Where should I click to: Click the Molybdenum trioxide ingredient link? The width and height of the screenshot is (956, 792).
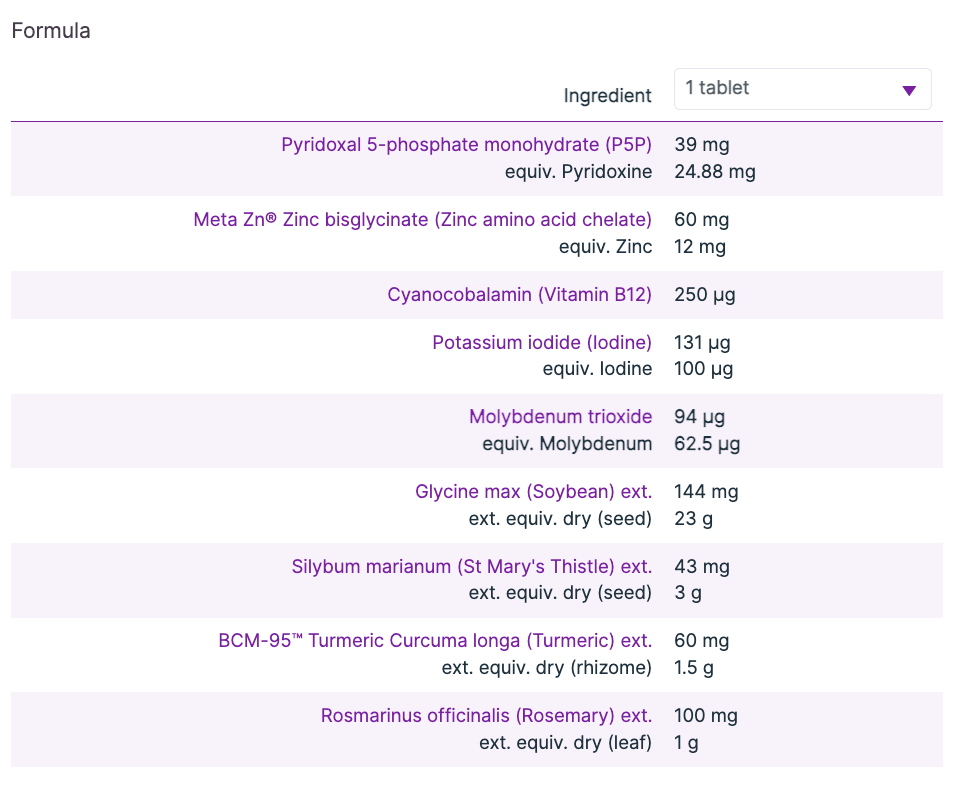[560, 417]
